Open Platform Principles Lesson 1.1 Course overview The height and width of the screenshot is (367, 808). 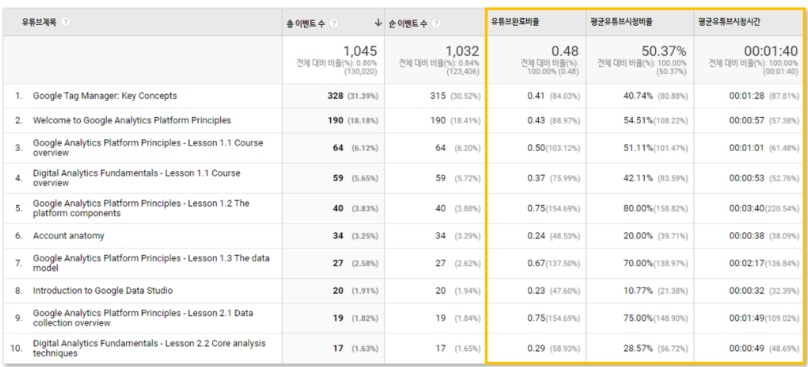(x=148, y=147)
